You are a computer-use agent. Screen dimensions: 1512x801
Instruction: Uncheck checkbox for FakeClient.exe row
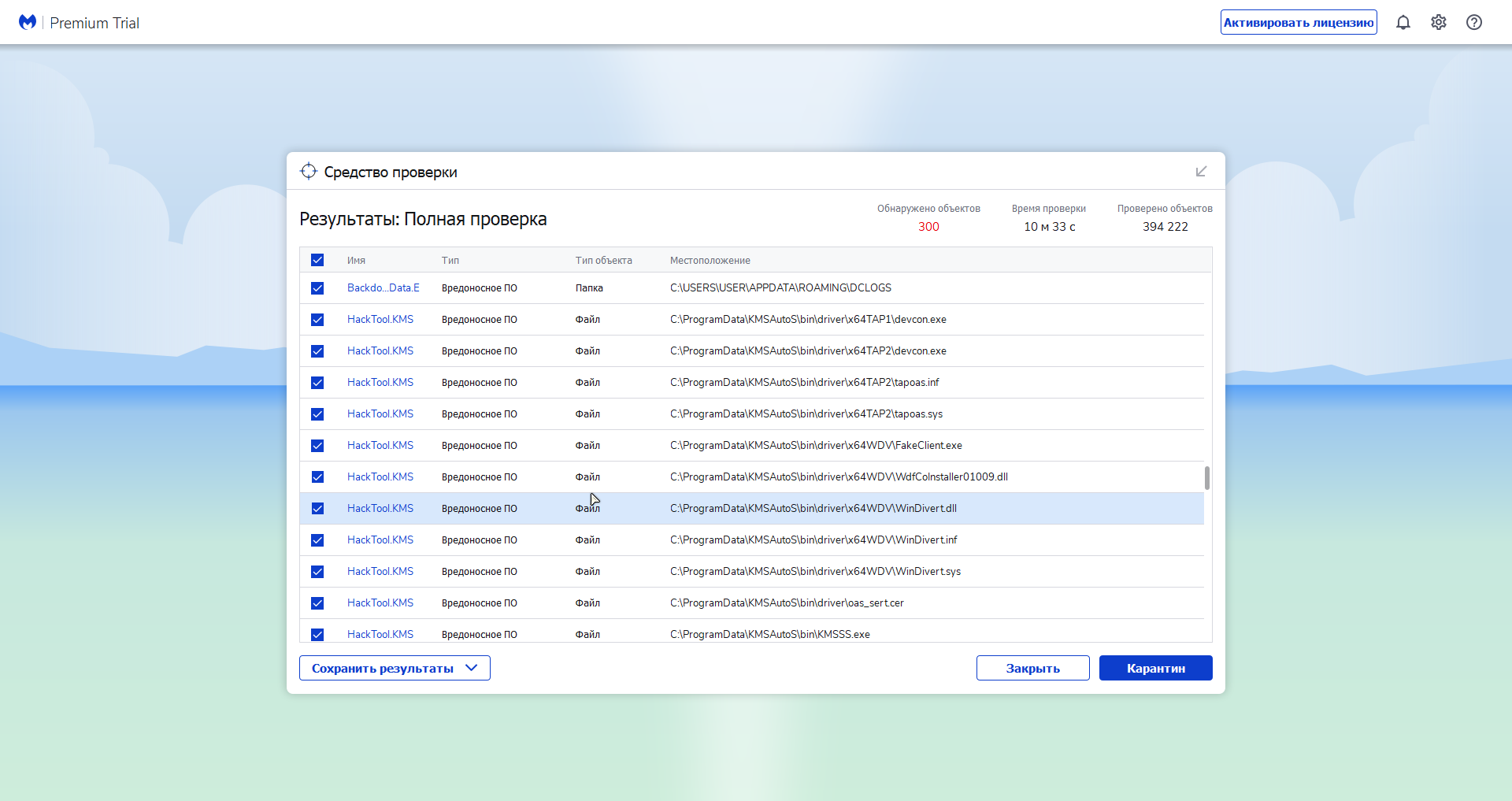(x=317, y=446)
